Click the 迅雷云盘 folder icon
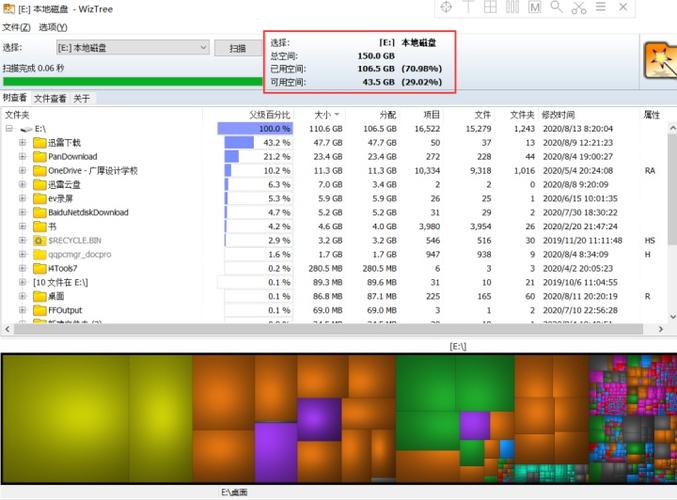Image resolution: width=677 pixels, height=500 pixels. point(40,184)
